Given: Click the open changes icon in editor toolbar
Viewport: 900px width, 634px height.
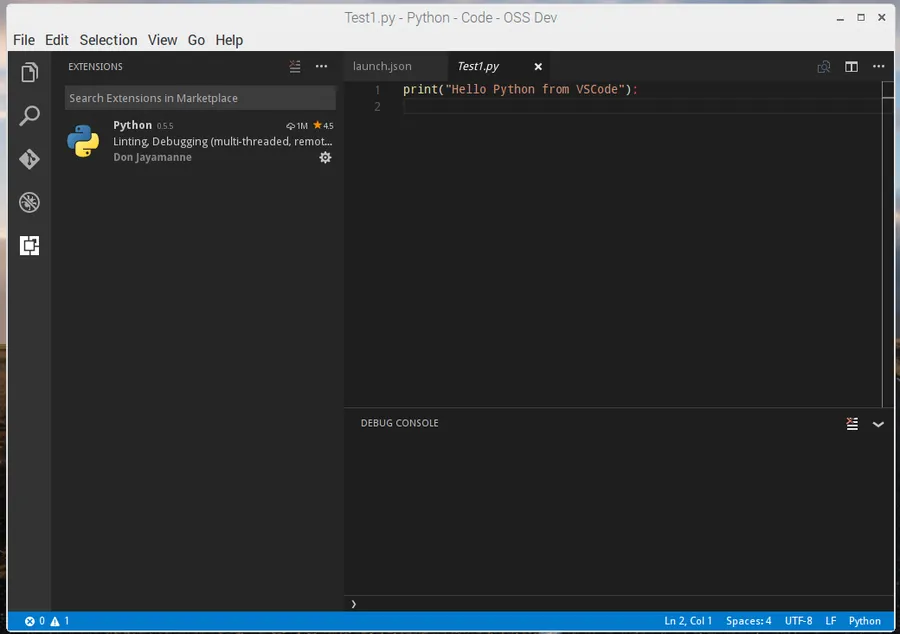Looking at the screenshot, I should point(824,67).
